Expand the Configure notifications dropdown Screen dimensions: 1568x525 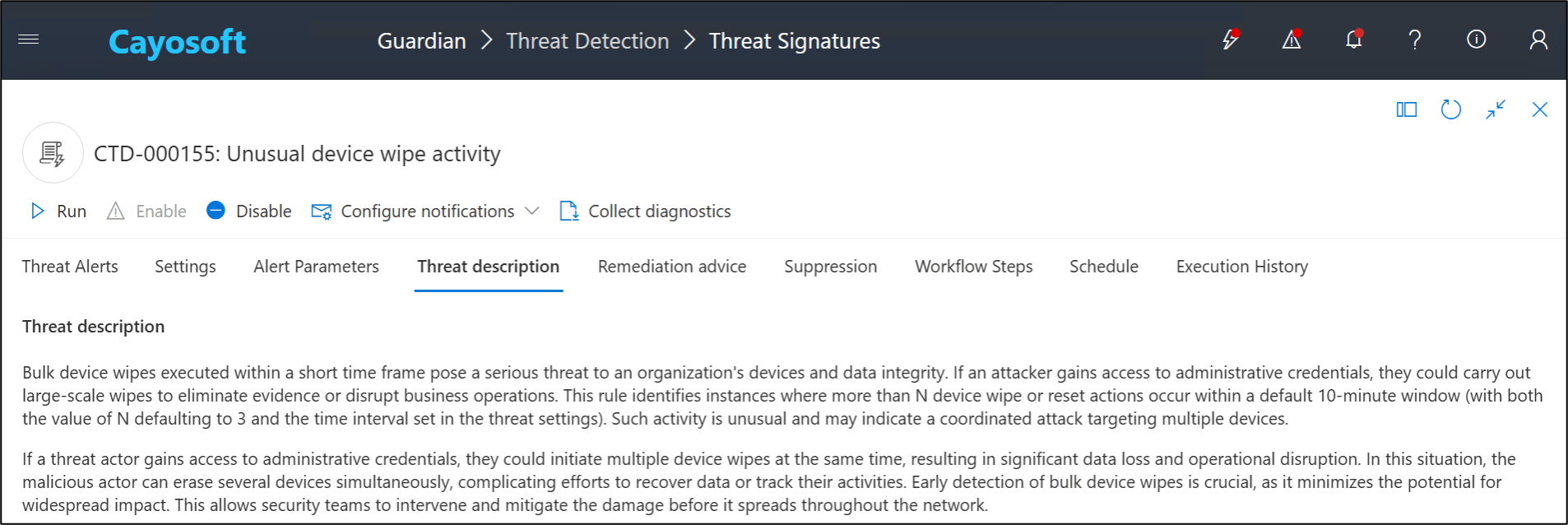[x=532, y=211]
